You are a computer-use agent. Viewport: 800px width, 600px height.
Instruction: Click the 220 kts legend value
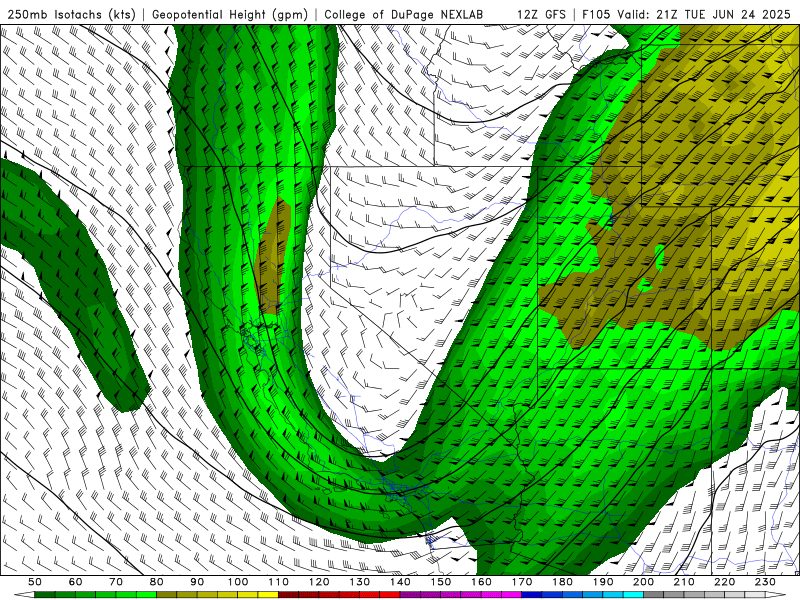[724, 582]
